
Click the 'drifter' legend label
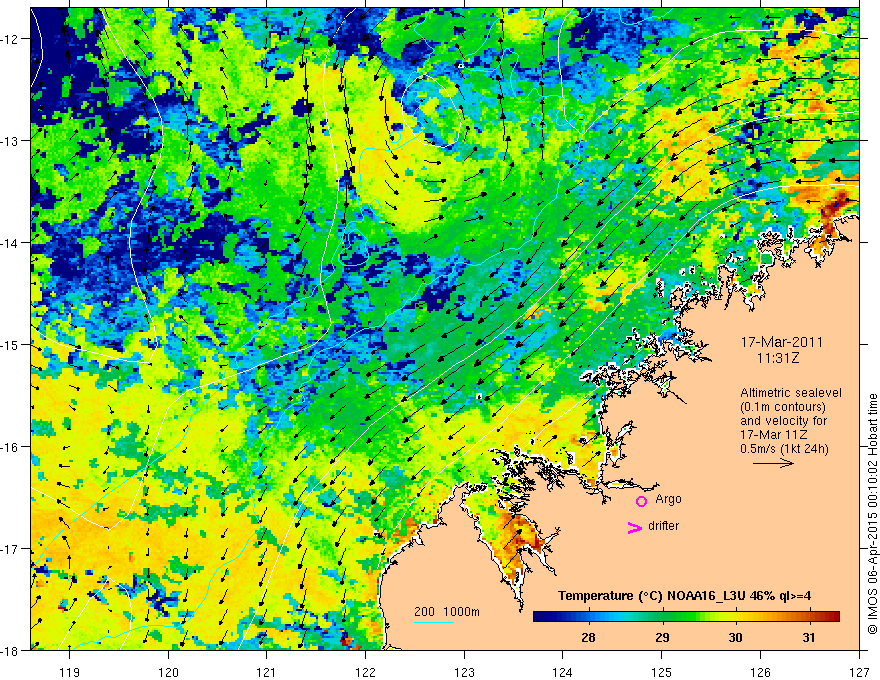tap(663, 526)
